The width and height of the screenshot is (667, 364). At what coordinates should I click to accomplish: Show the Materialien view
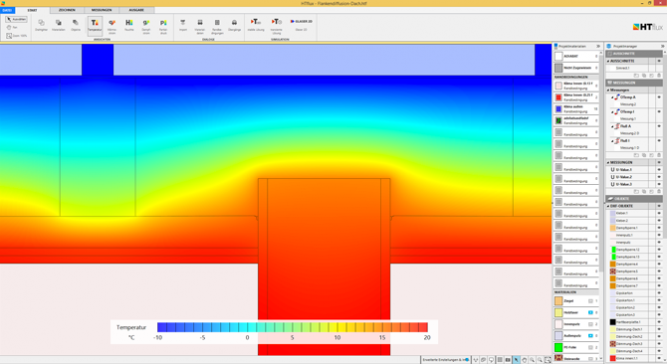click(x=58, y=26)
